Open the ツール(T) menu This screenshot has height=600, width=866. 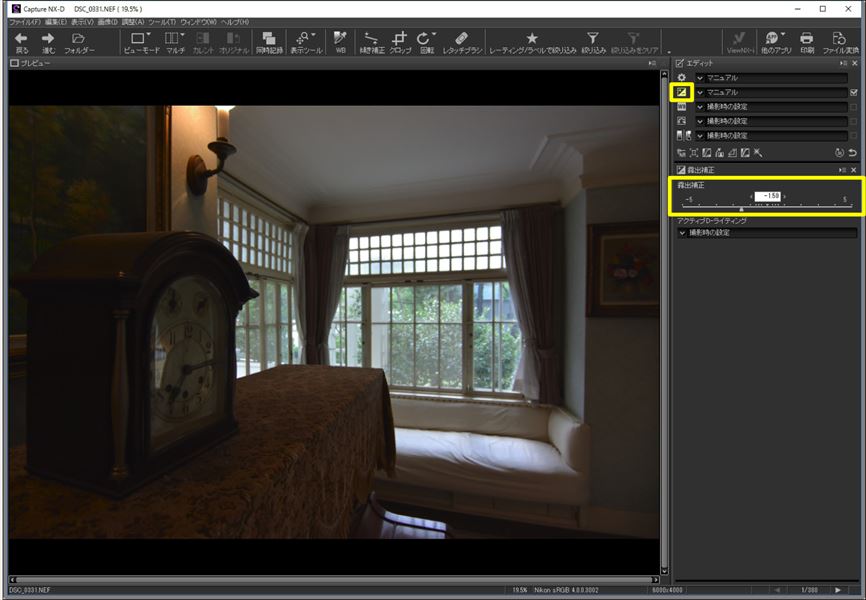[x=162, y=22]
